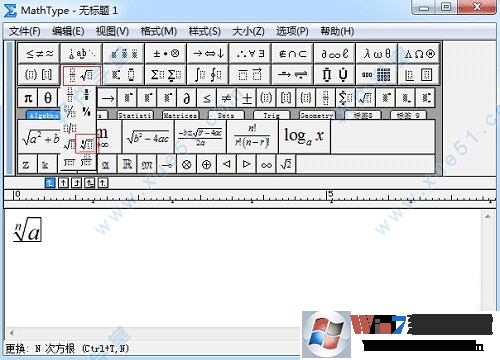The width and height of the screenshot is (500, 360).
Task: Open the 选项(P) menu
Action: pos(292,31)
